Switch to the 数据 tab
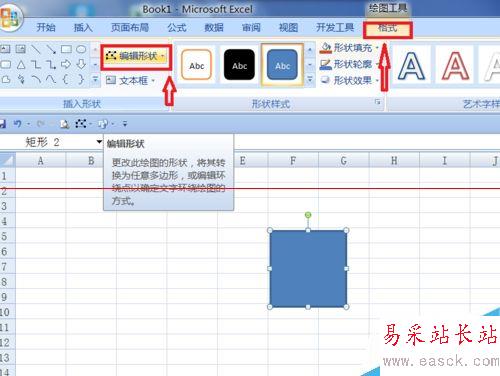The height and width of the screenshot is (376, 500). pos(214,27)
